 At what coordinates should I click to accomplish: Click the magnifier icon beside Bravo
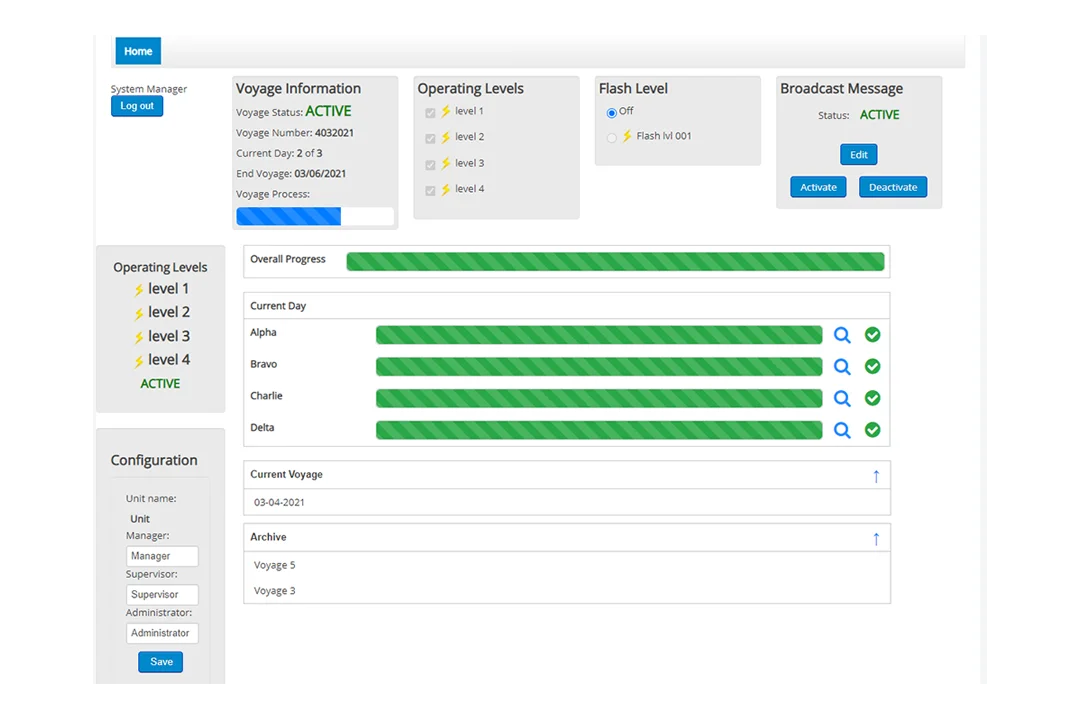[842, 366]
